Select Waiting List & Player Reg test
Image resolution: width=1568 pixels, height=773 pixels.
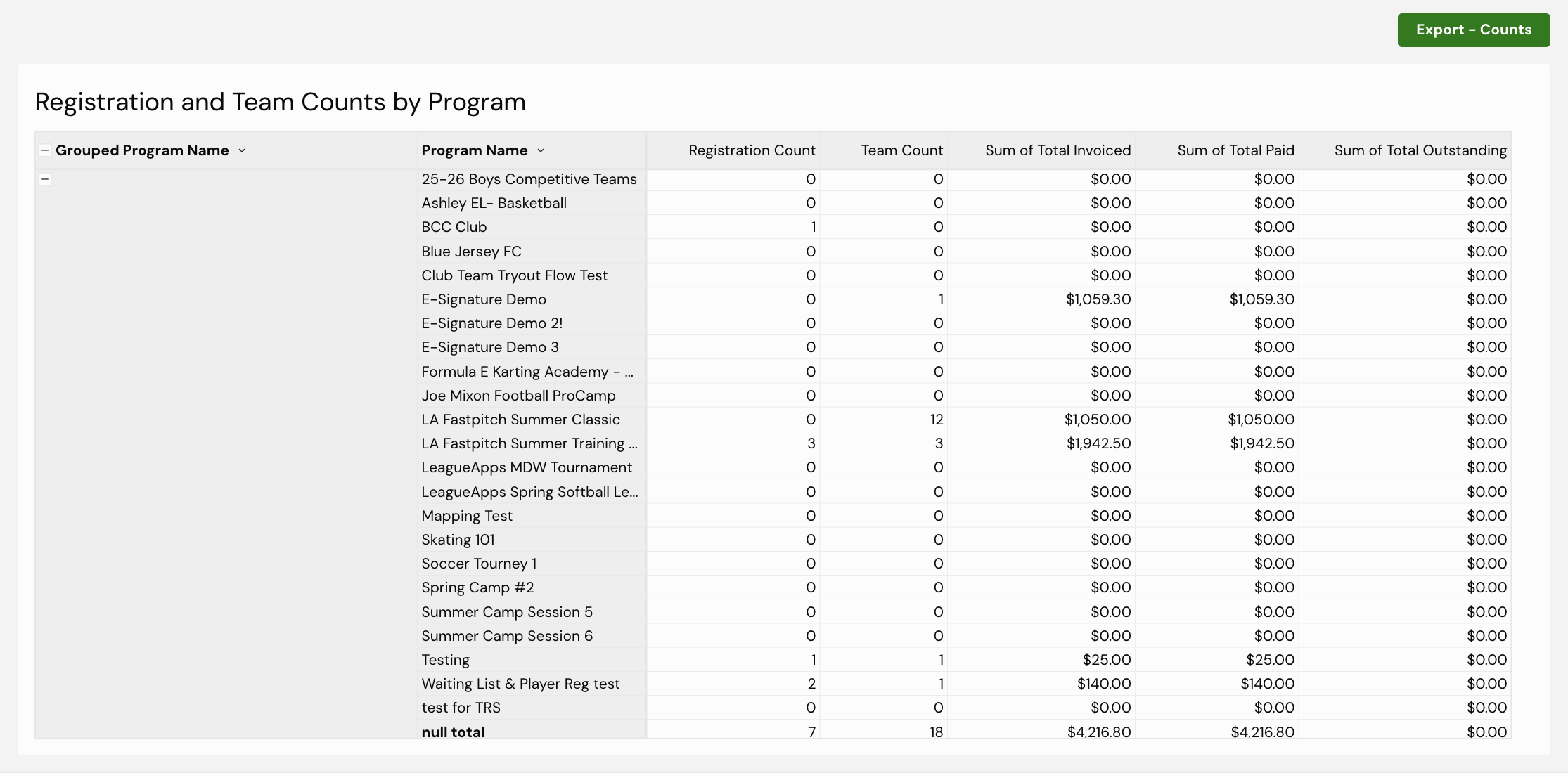tap(520, 684)
